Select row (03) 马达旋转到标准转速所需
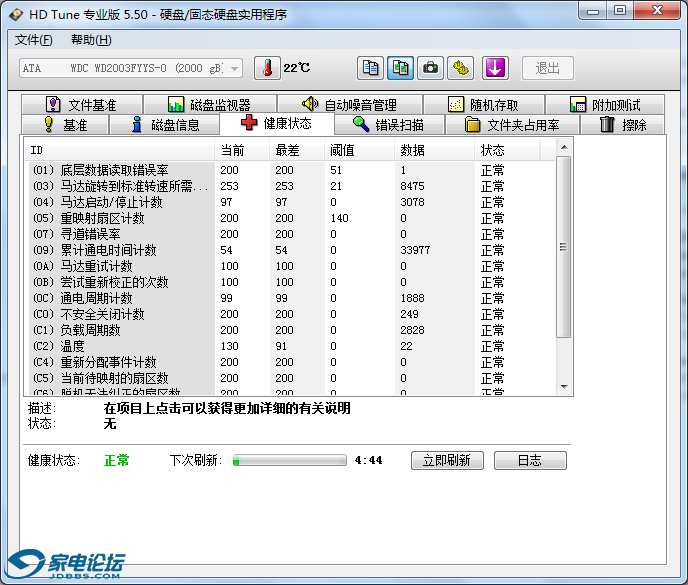 pos(292,186)
